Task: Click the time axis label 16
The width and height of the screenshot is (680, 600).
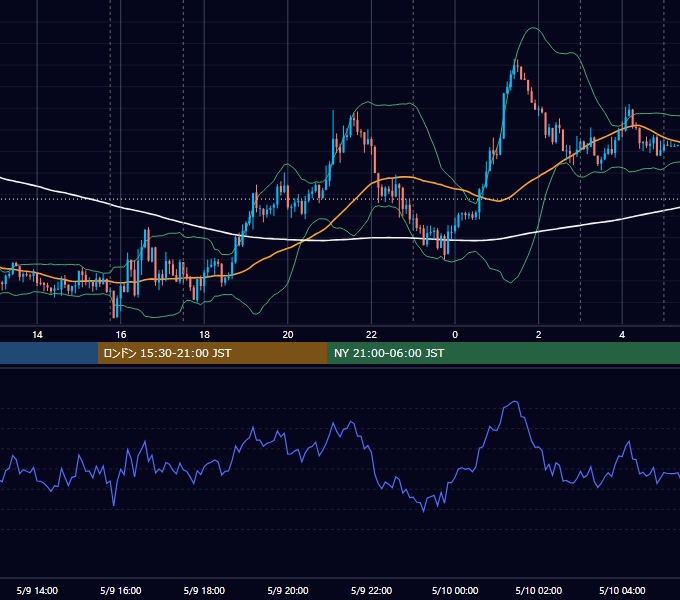Action: pos(121,335)
